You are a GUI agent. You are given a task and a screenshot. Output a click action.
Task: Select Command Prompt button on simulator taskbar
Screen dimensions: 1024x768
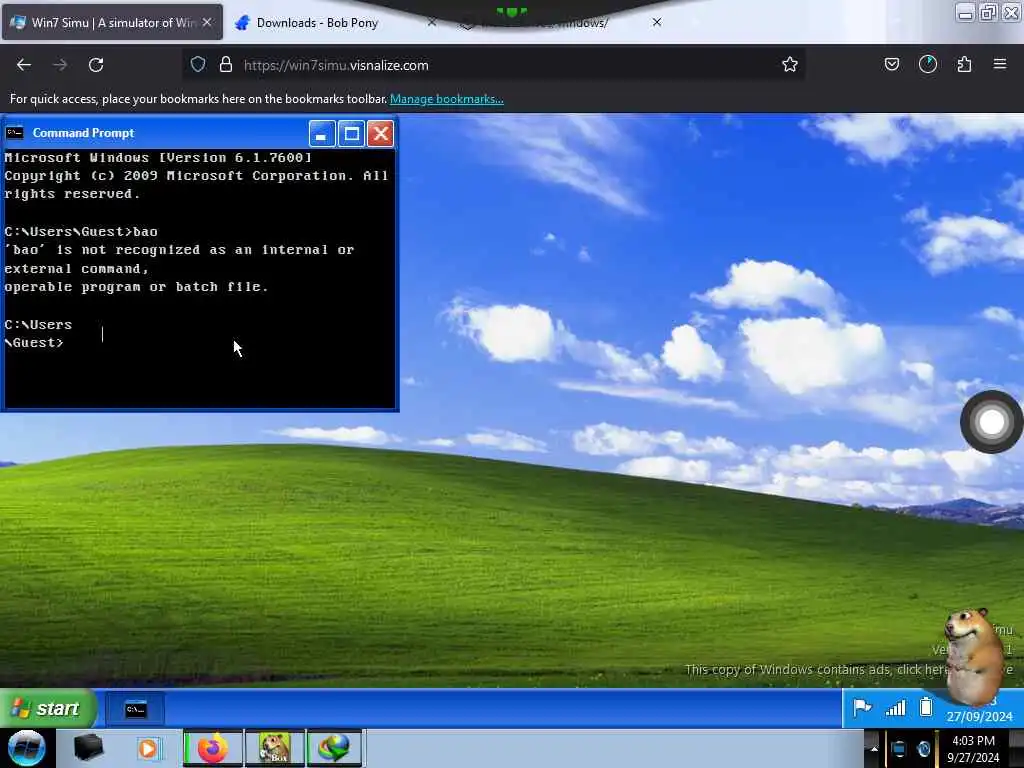click(135, 709)
